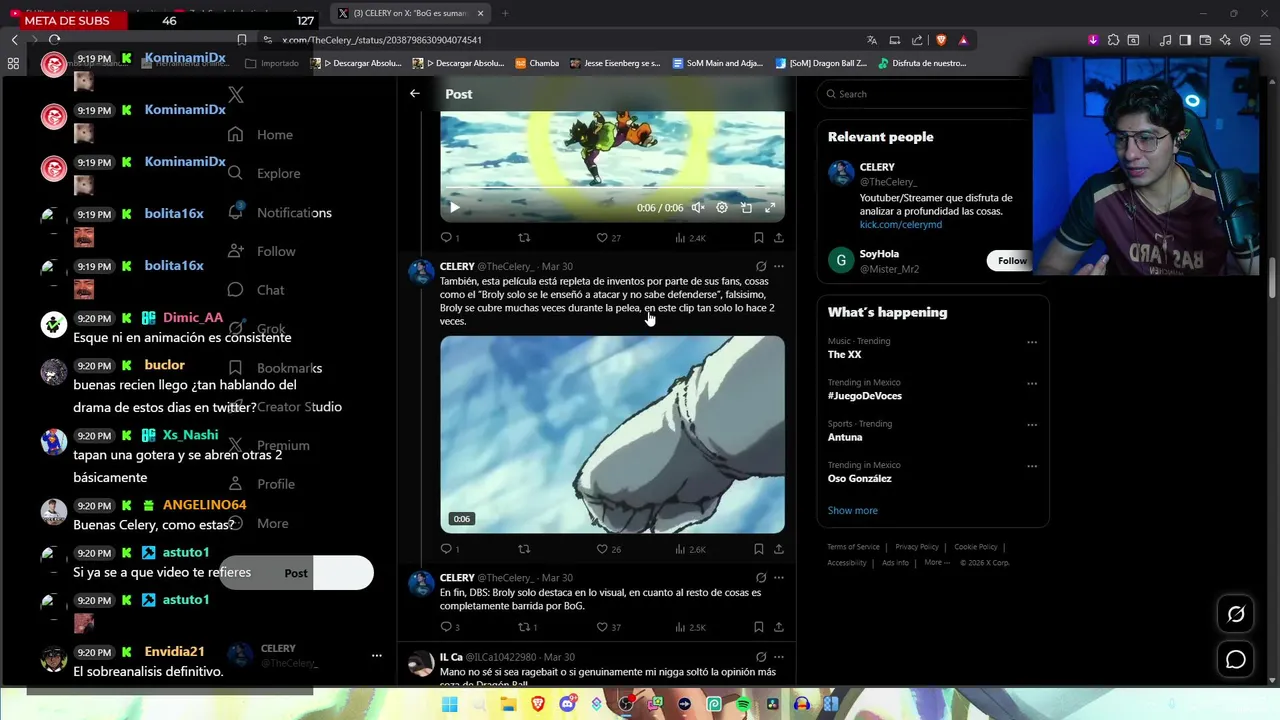
Task: Click Show more under What's happening
Action: tap(852, 510)
